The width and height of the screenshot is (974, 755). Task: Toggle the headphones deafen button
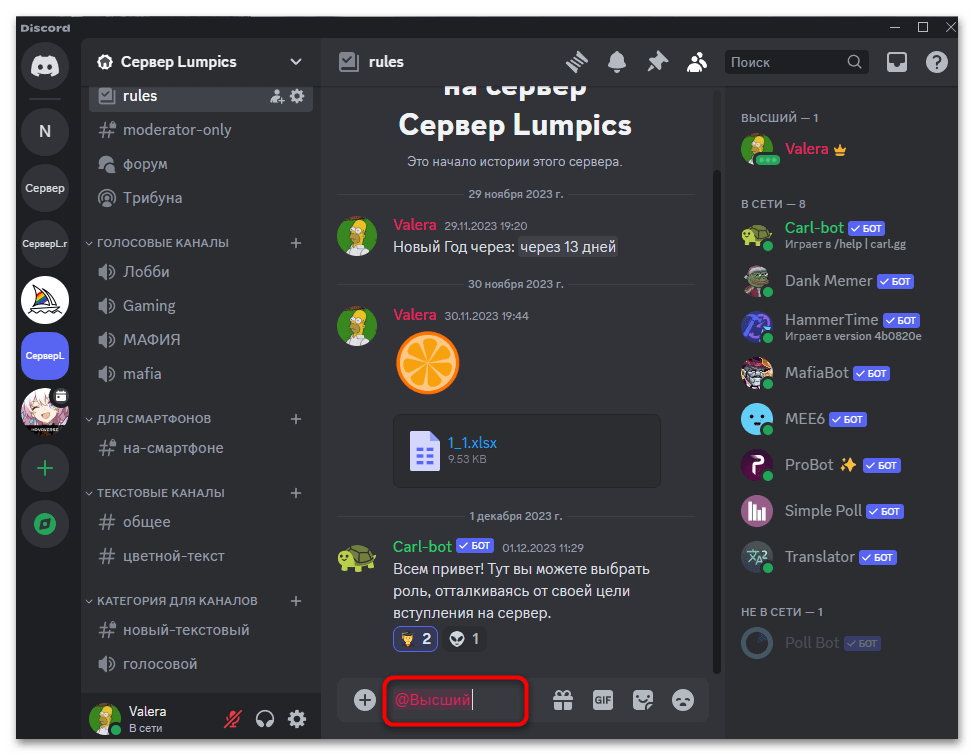(265, 719)
